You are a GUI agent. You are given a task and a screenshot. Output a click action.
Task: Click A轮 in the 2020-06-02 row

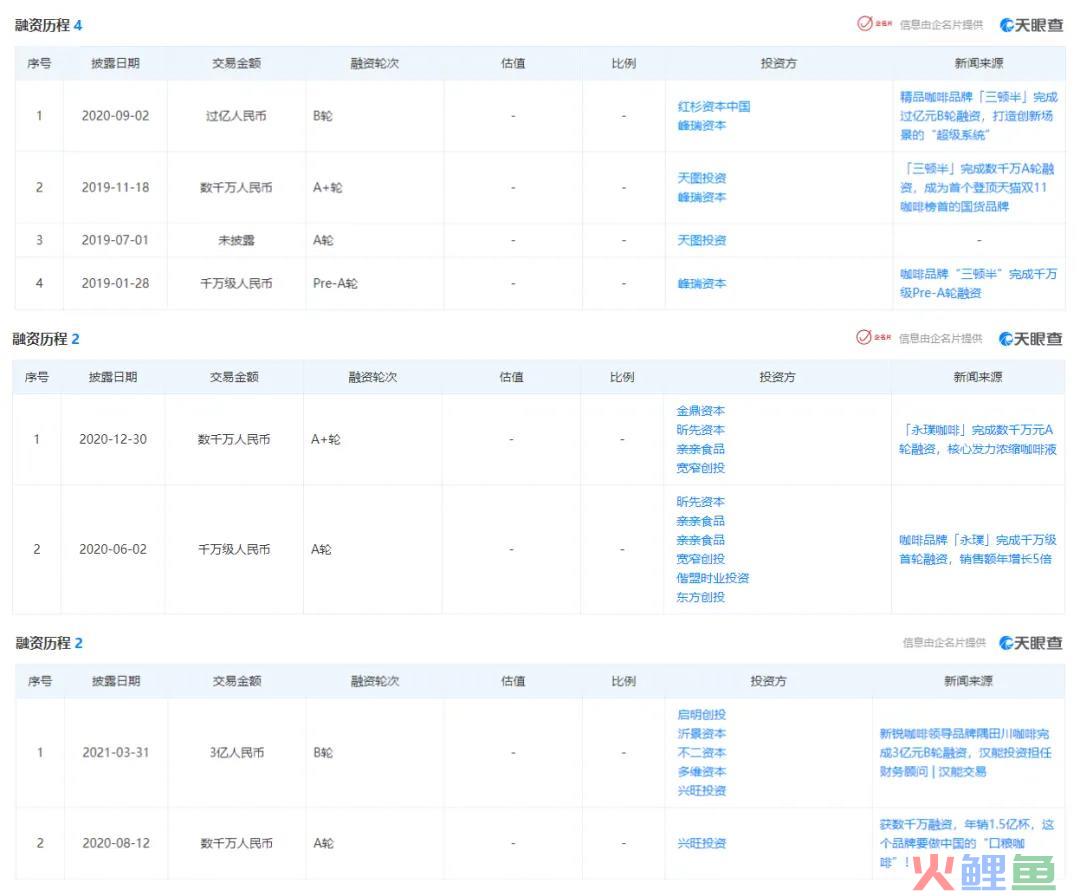click(321, 549)
